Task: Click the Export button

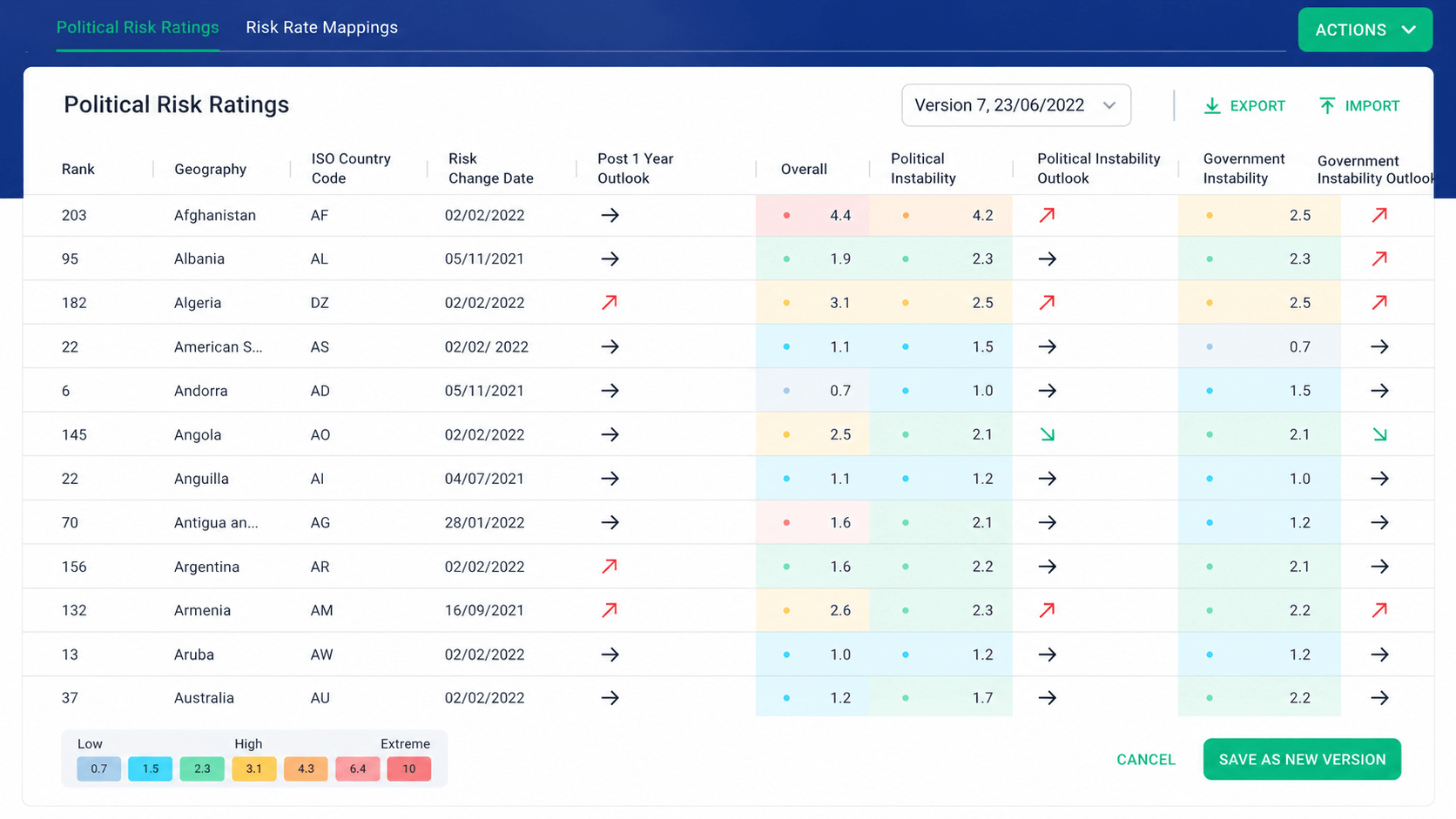Action: click(x=1244, y=106)
